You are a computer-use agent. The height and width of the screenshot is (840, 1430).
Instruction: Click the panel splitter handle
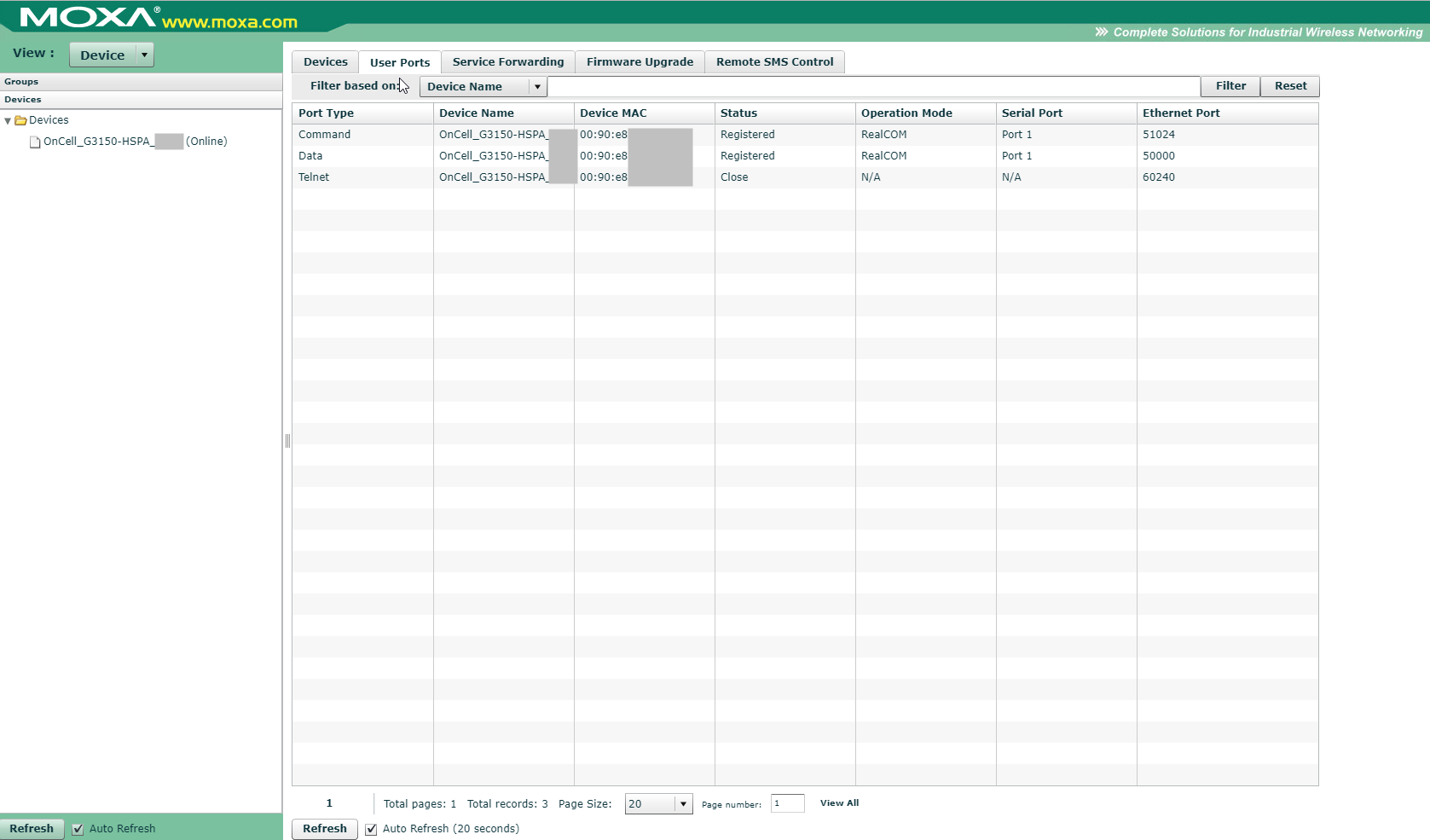287,441
